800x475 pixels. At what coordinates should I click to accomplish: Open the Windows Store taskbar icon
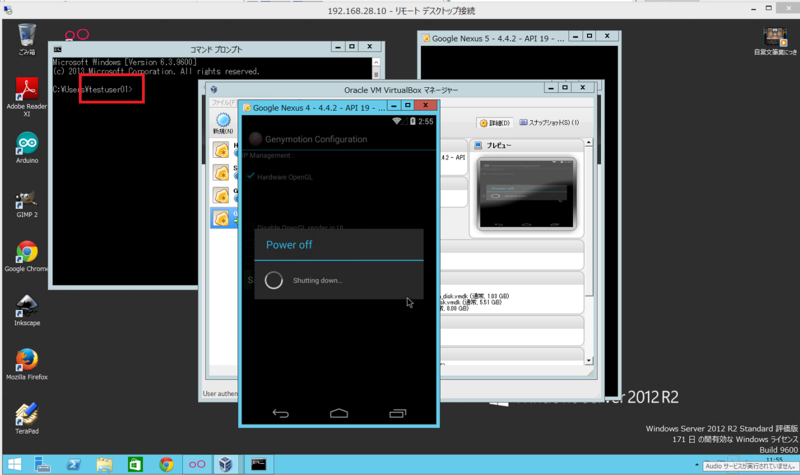(x=135, y=464)
